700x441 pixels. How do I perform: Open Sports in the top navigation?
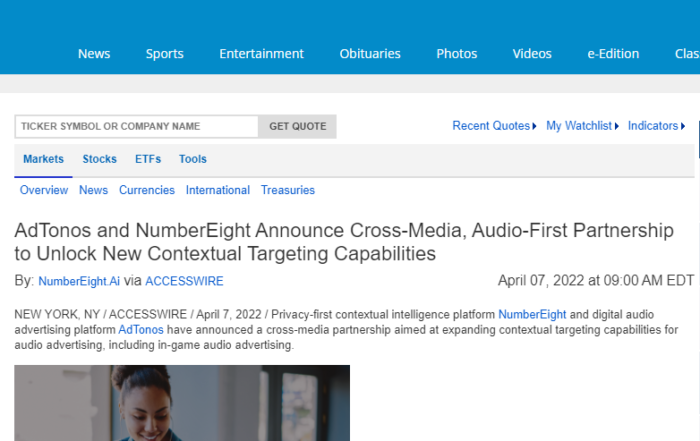tap(164, 54)
